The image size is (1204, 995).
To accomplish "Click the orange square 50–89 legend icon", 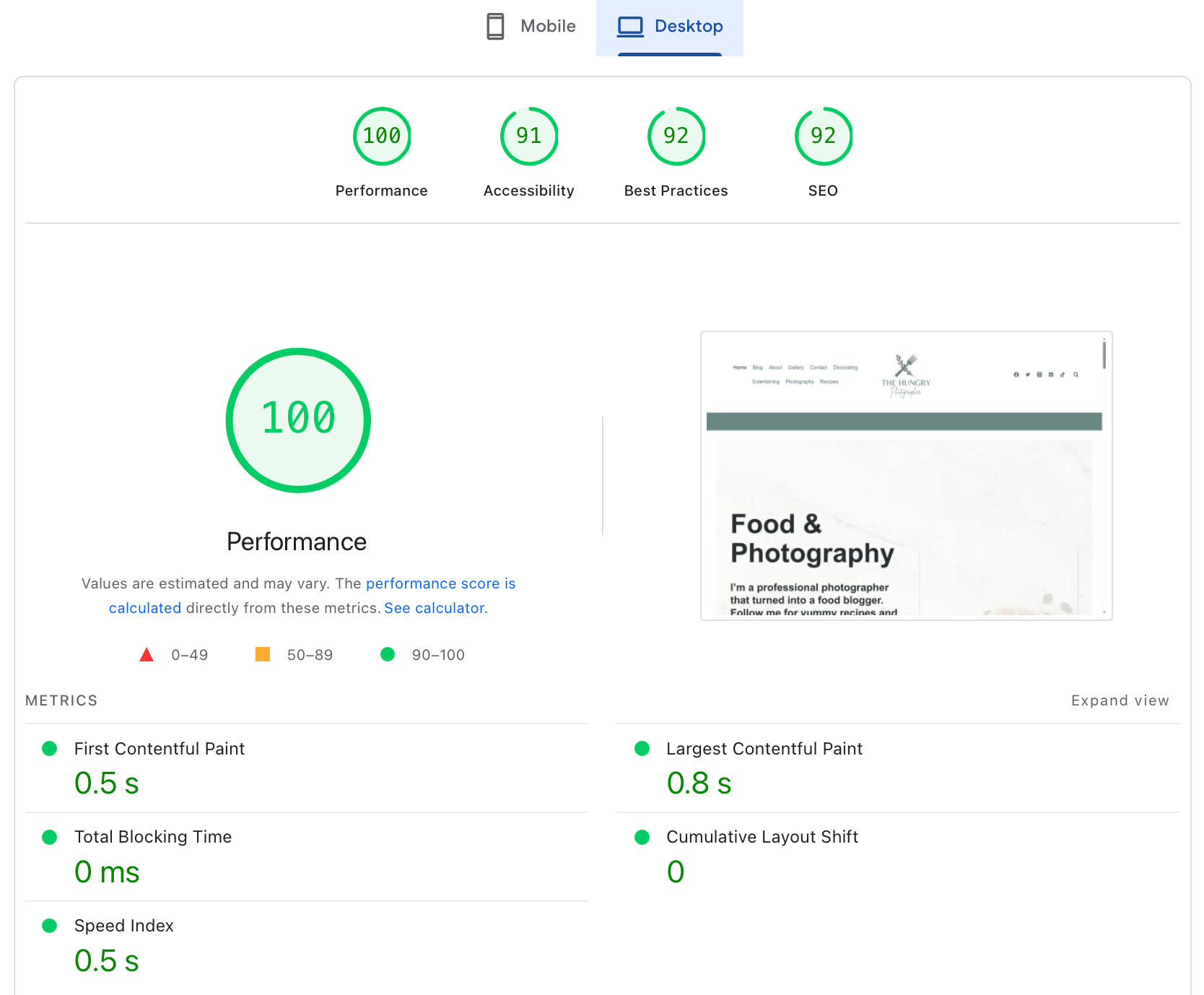I will point(263,655).
